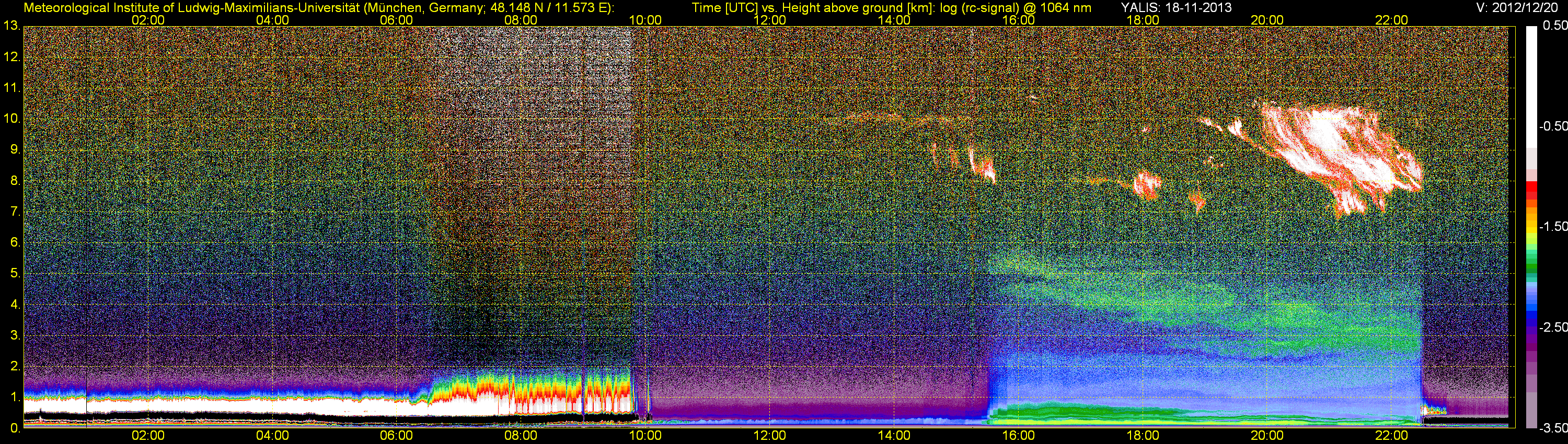Click the 02:00 tick label on the bottom axis
Screen dimensions: 1568x444
point(148,436)
